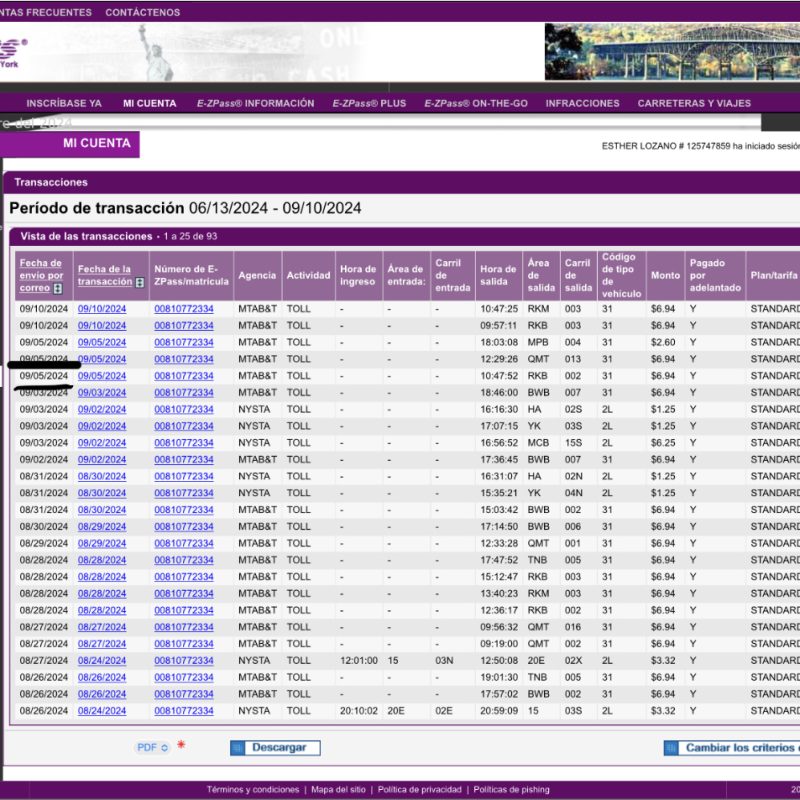Click the icon on the Cambiar los criterios button
The height and width of the screenshot is (800, 800).
(671, 748)
